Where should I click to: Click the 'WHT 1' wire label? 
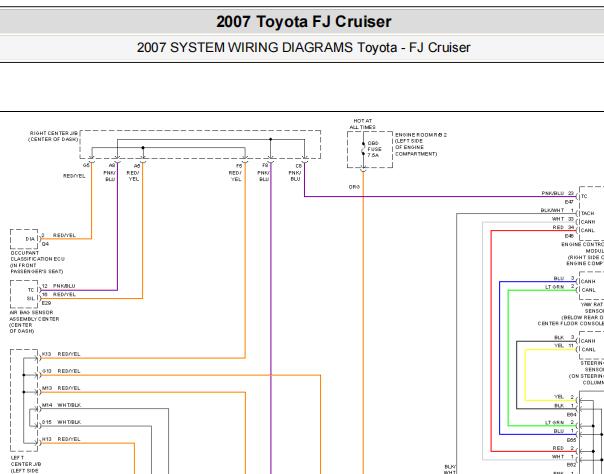click(x=563, y=456)
